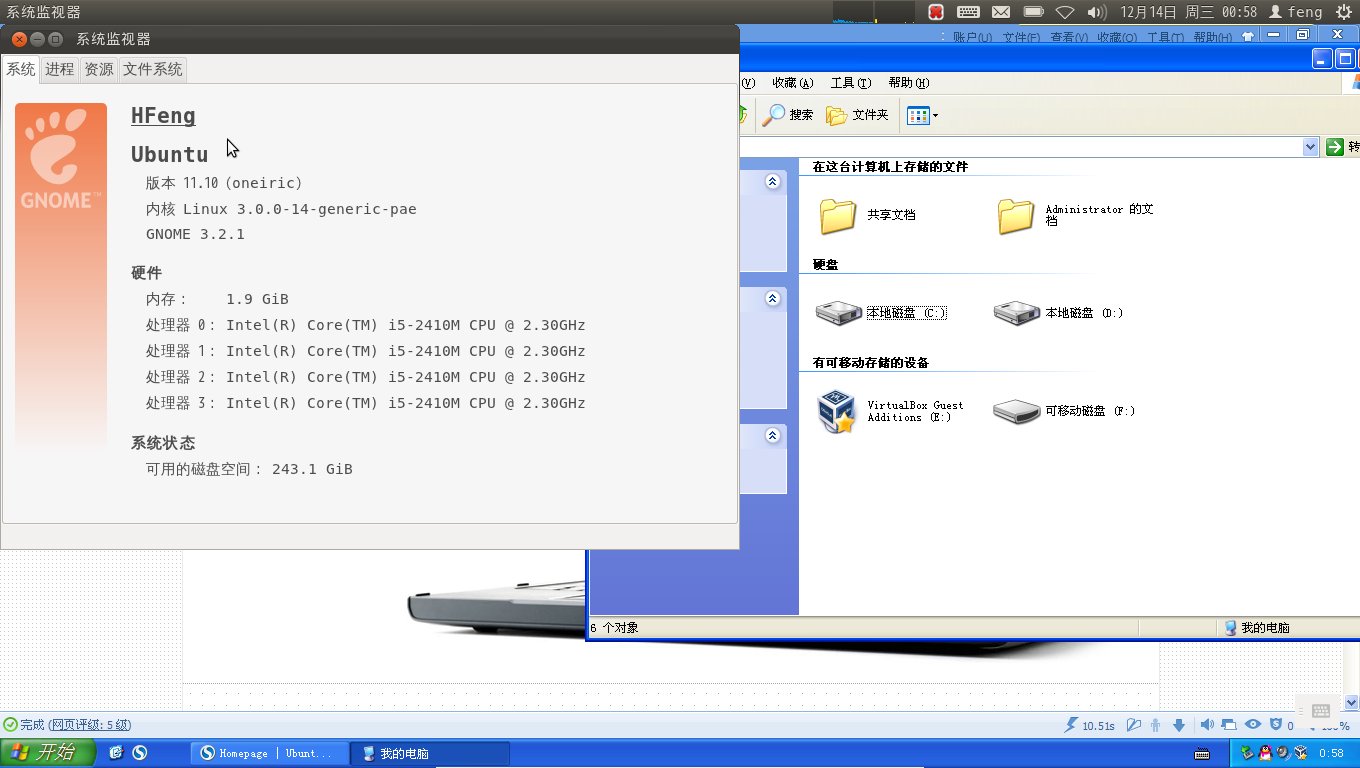
Task: Collapse the second side panel chevron
Action: (x=772, y=298)
